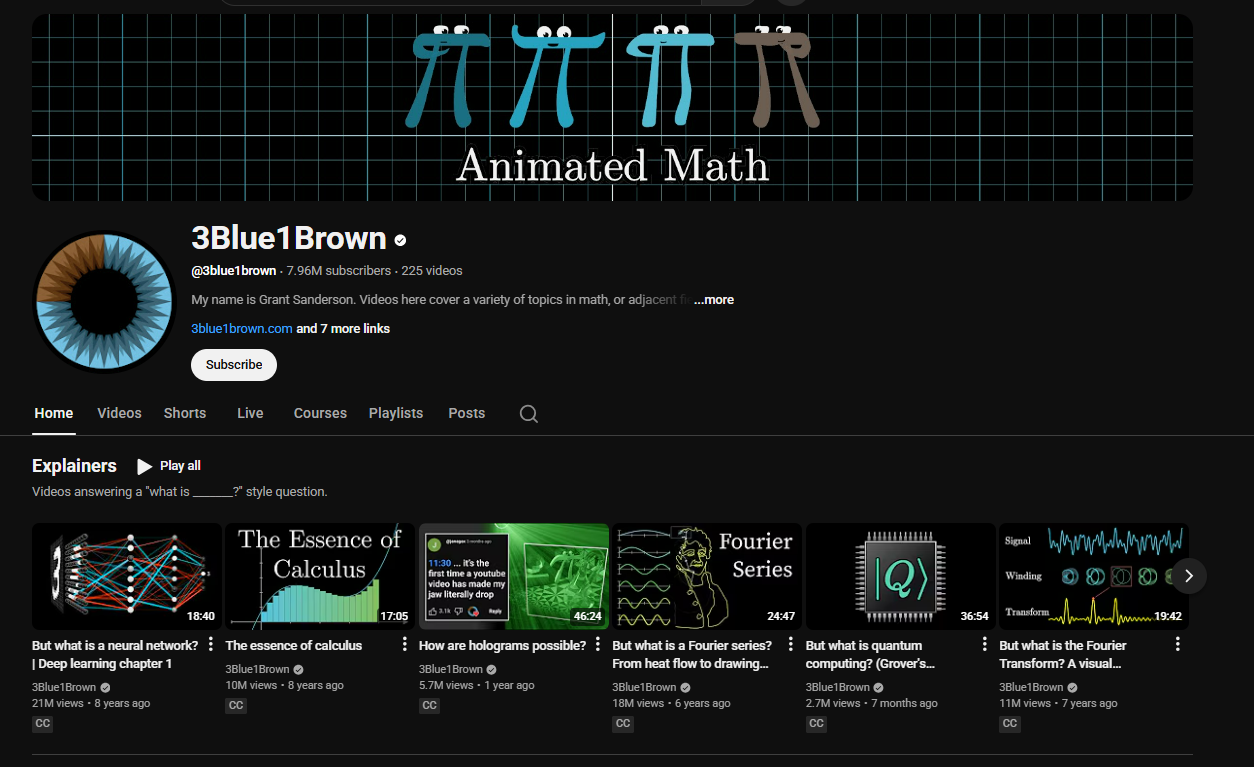The height and width of the screenshot is (767, 1254).
Task: Click title "But what is a Fourier series?"
Action: coord(692,655)
